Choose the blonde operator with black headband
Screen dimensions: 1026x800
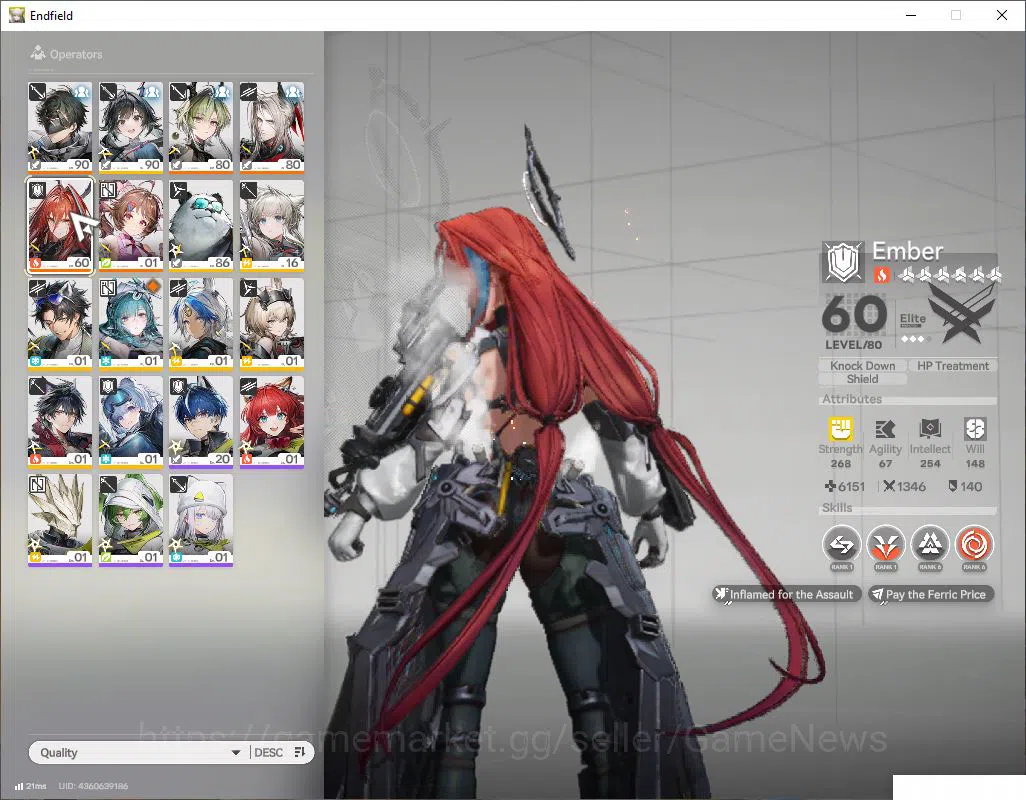coord(272,324)
